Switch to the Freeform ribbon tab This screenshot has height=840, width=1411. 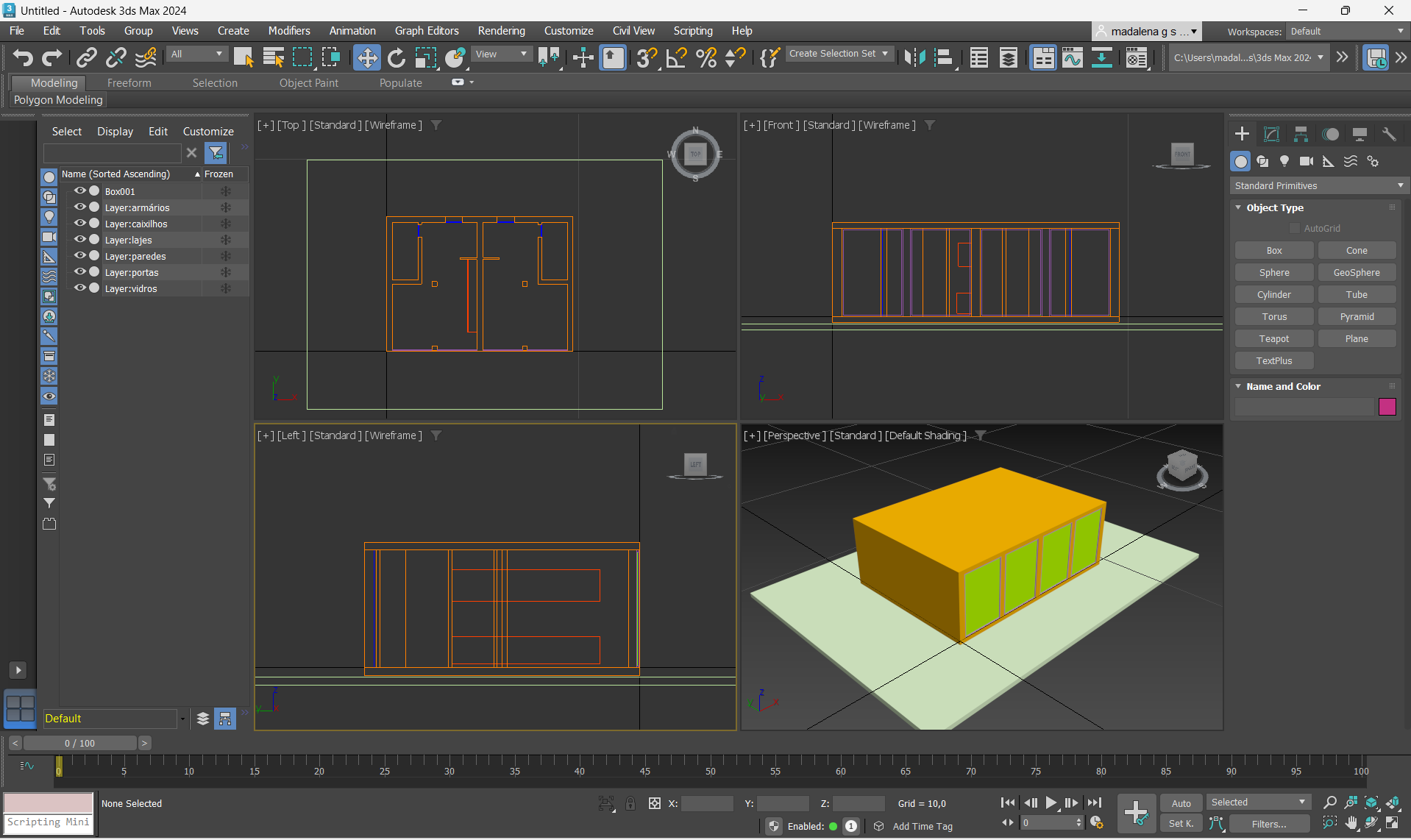[129, 83]
